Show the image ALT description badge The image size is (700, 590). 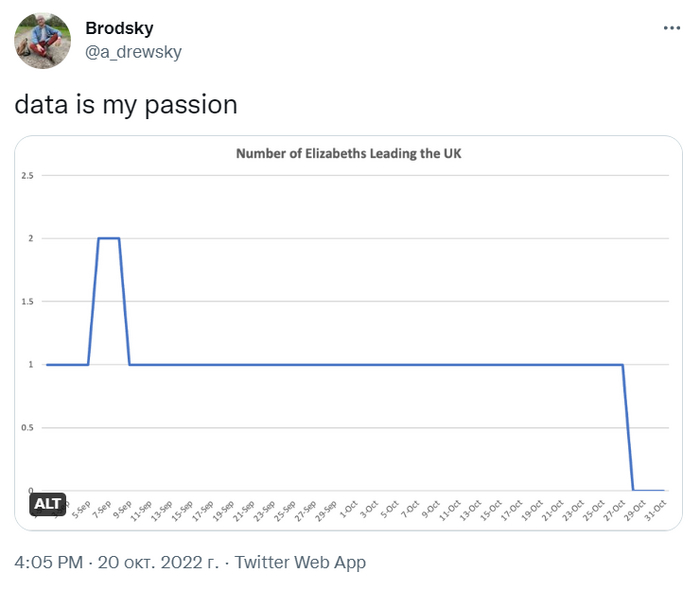48,504
